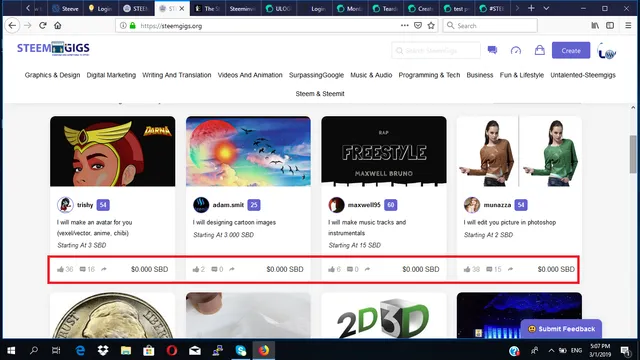Open Writing And Translation category
640x360 pixels.
177,75
